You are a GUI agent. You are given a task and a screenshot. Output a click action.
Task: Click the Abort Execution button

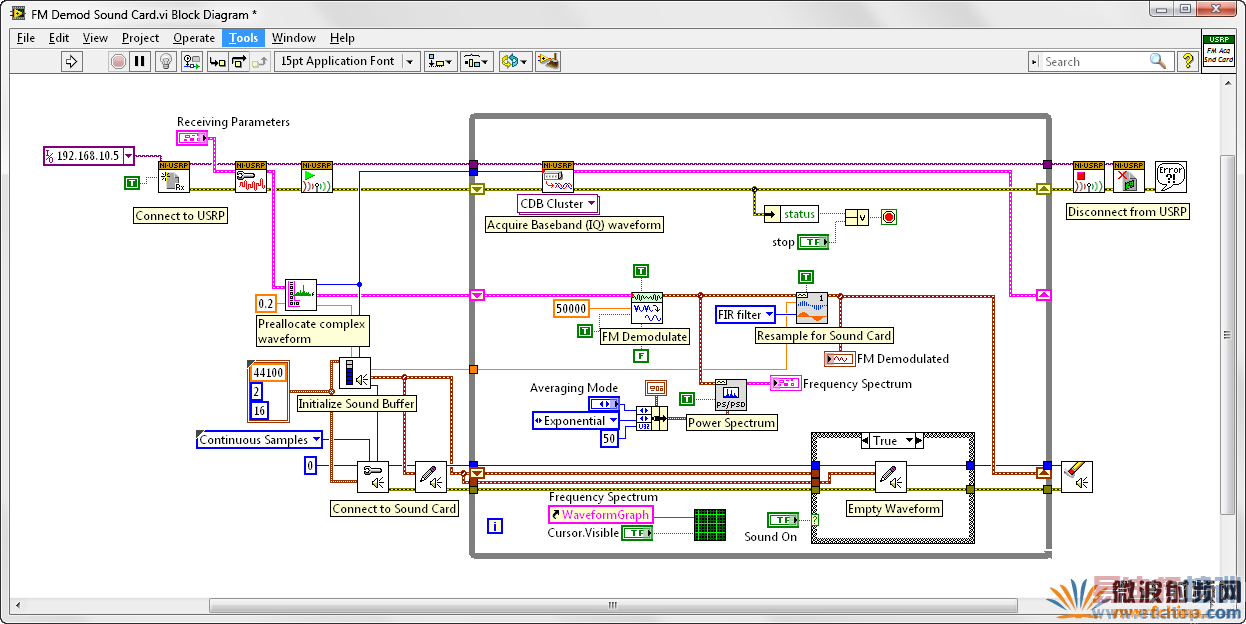point(118,62)
